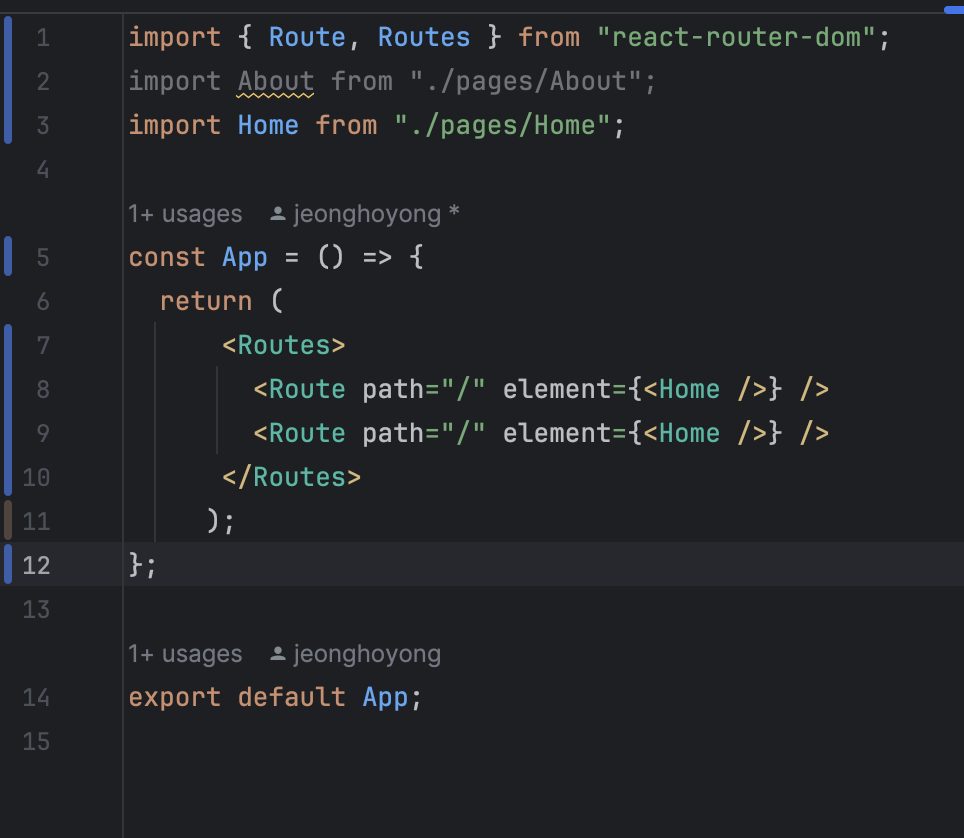The height and width of the screenshot is (838, 964).
Task: Click the <Home /> element on line 9
Action: (705, 433)
